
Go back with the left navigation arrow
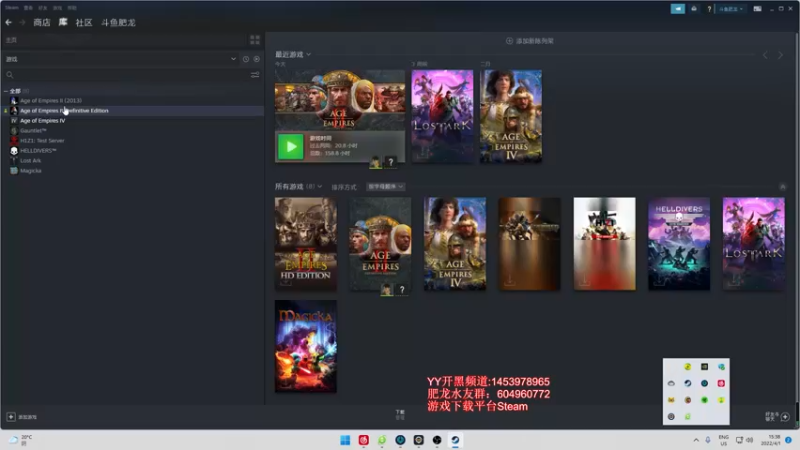coord(8,22)
